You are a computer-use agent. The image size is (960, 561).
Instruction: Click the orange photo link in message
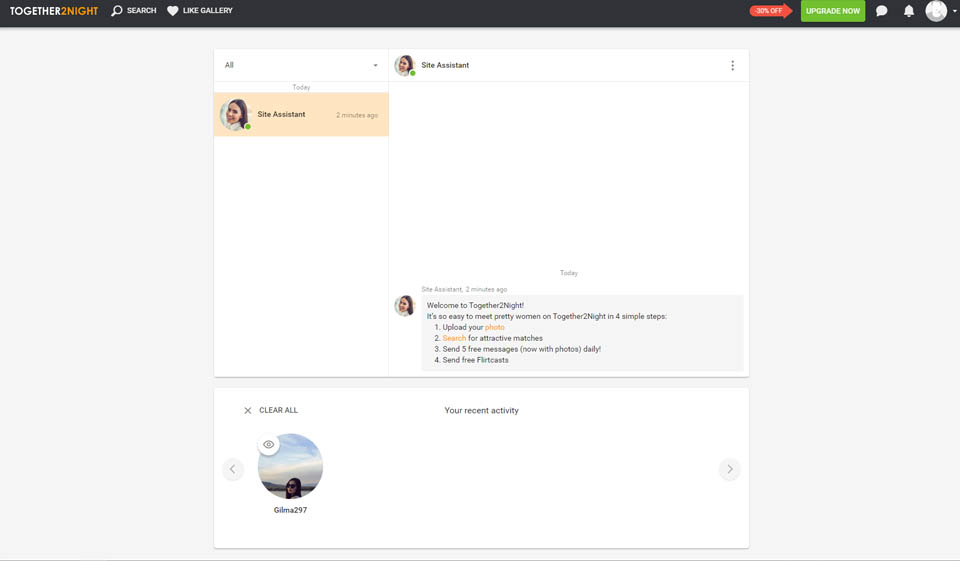click(495, 328)
